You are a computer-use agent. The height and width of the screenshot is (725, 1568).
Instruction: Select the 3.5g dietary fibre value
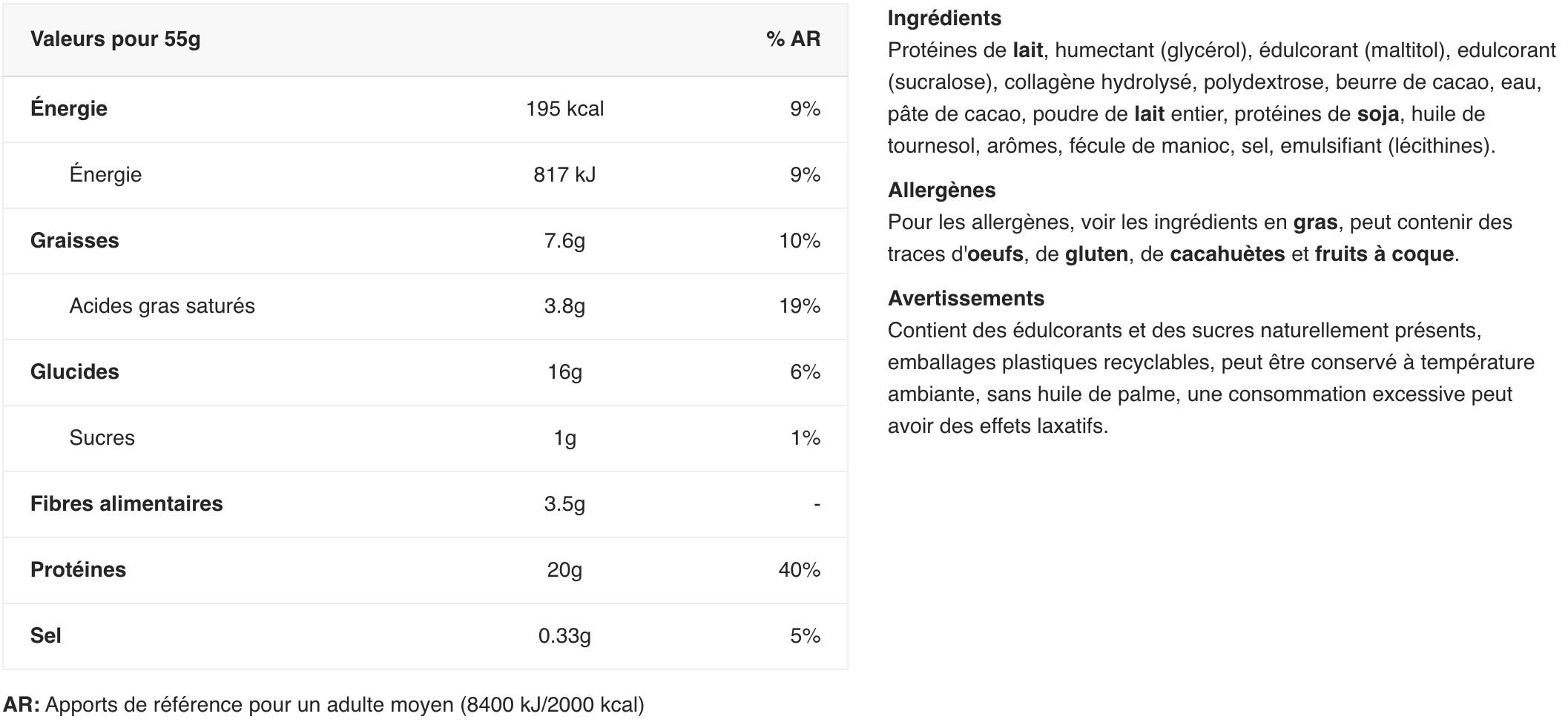(x=564, y=504)
